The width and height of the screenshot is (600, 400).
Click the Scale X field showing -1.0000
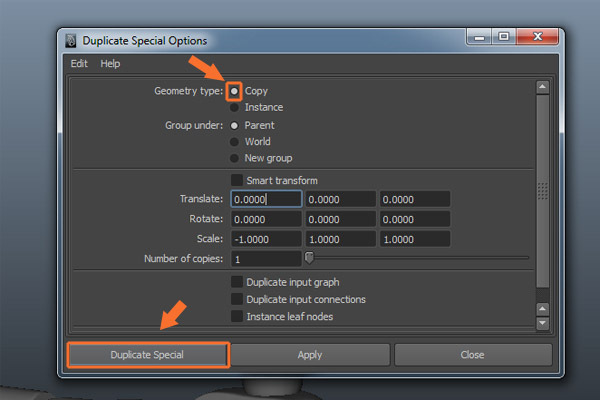tap(266, 239)
